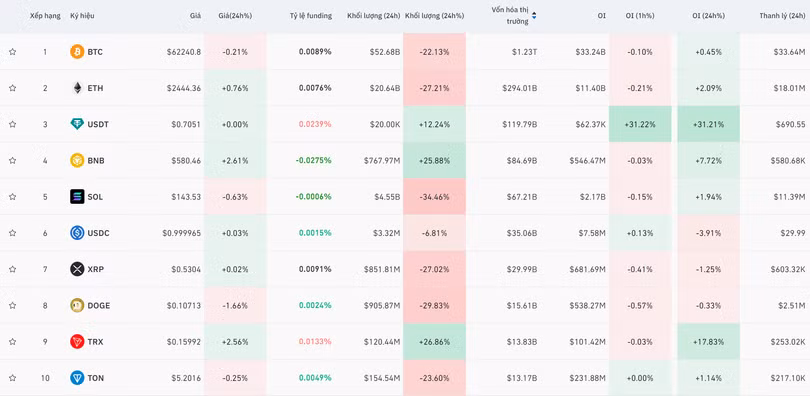Viewport: 810px width, 396px height.
Task: Add USDC to favorites star
Action: coord(12,233)
